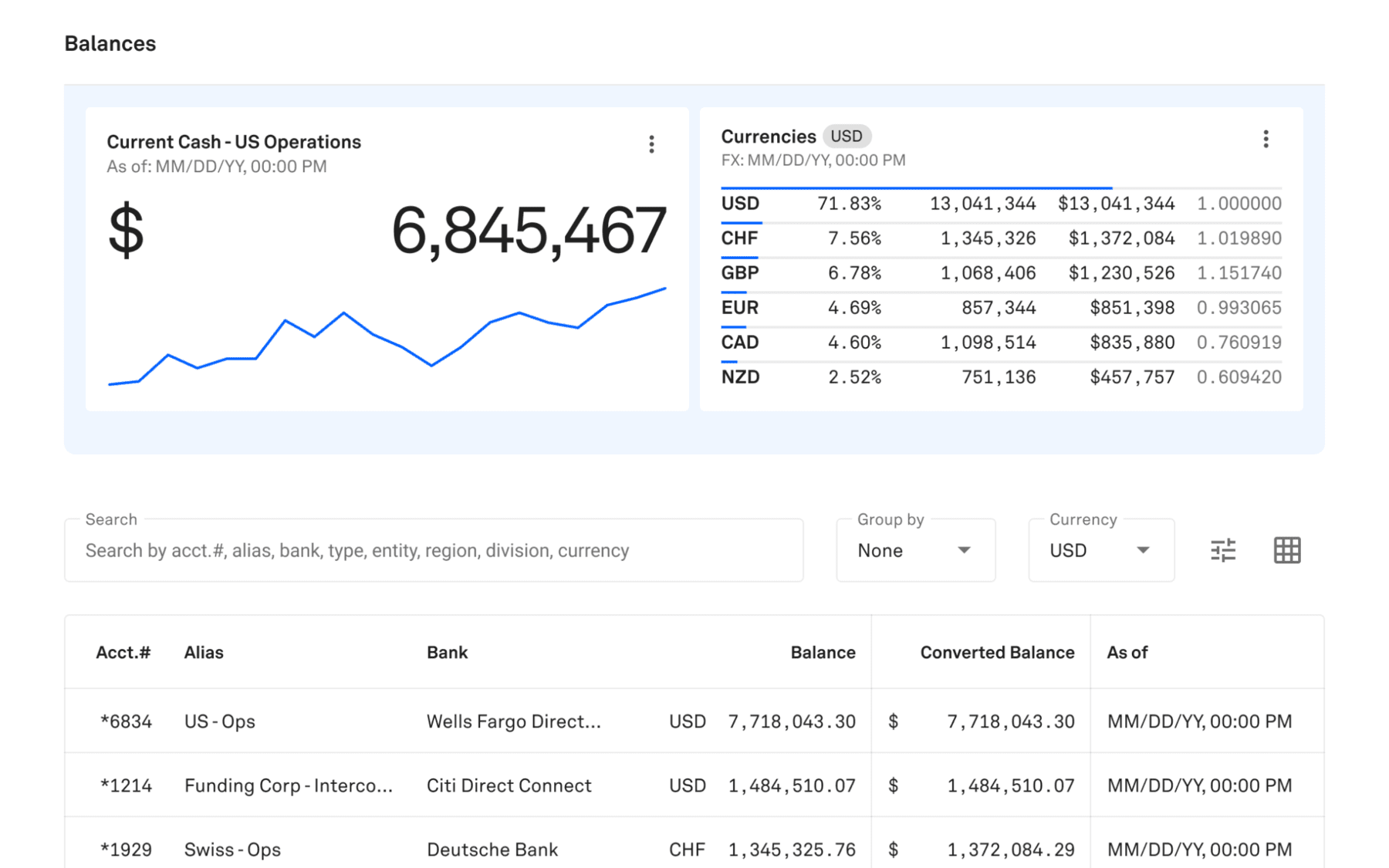
Task: Open the Currency USD dropdown
Action: 1100,550
